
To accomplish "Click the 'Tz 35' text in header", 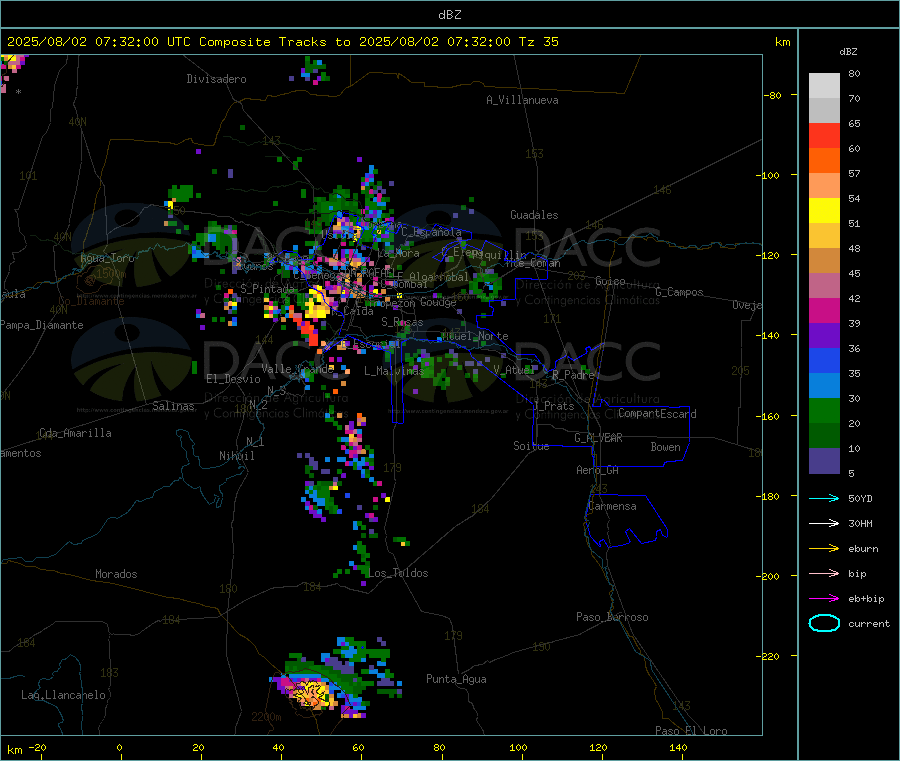I will pyautogui.click(x=538, y=42).
